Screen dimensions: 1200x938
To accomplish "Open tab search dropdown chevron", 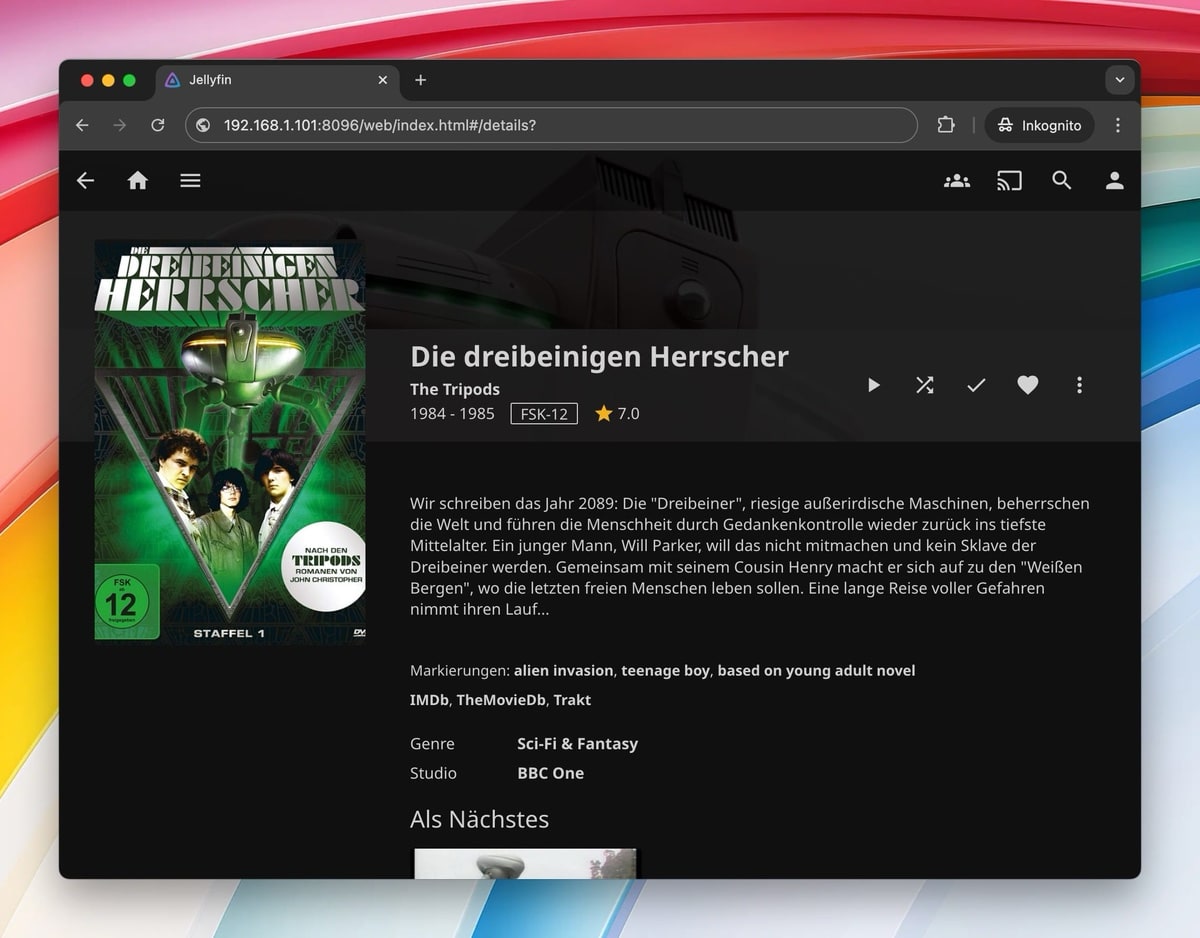I will [x=1120, y=80].
